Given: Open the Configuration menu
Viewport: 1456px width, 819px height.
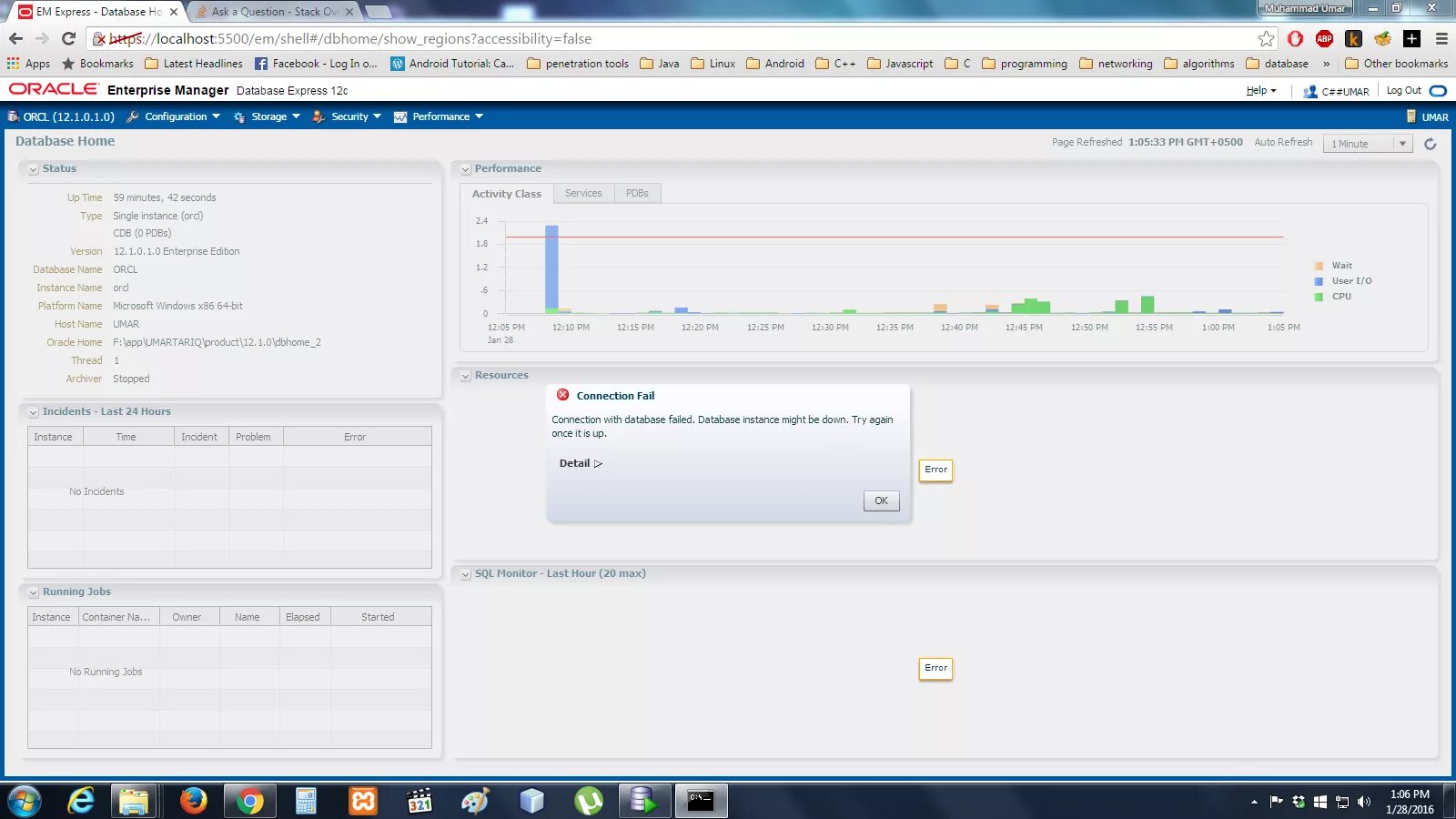Looking at the screenshot, I should 173,116.
